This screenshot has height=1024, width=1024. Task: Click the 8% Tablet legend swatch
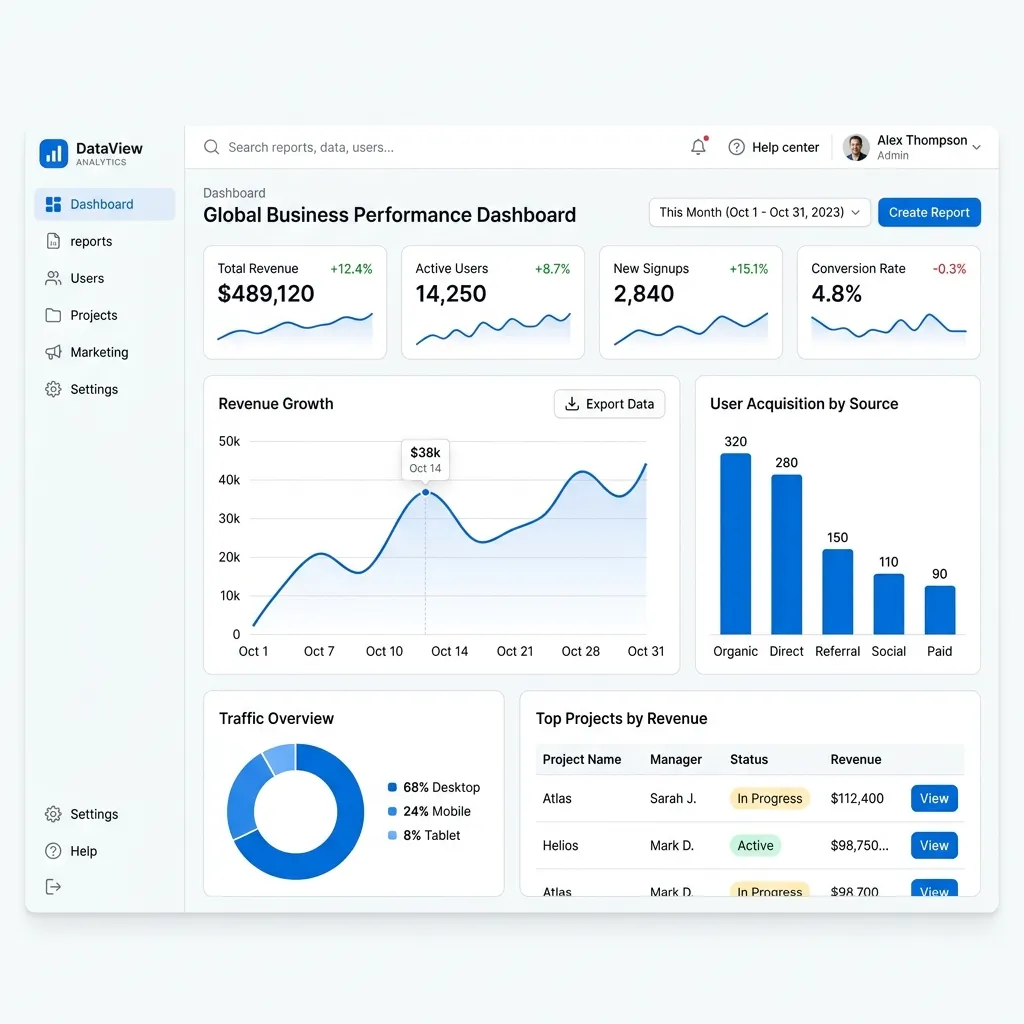(x=392, y=835)
